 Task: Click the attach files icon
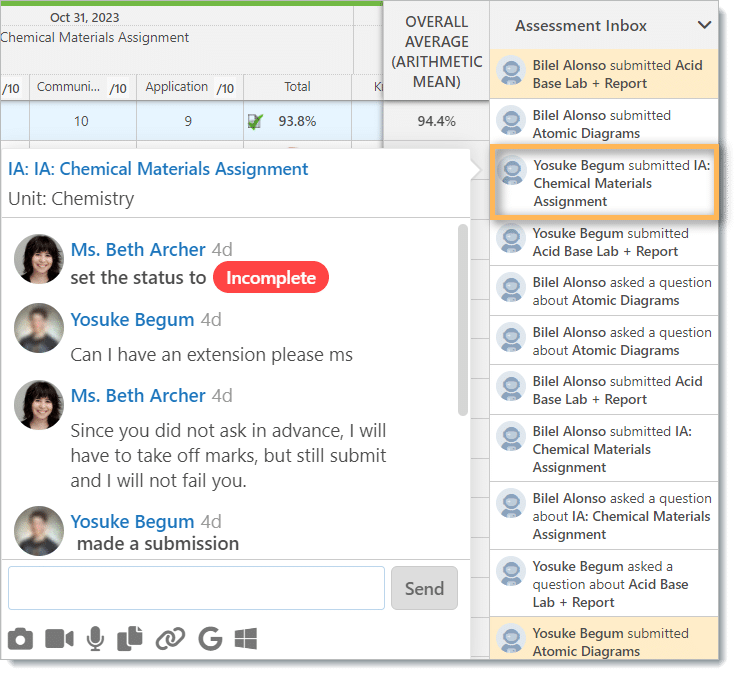[x=131, y=638]
